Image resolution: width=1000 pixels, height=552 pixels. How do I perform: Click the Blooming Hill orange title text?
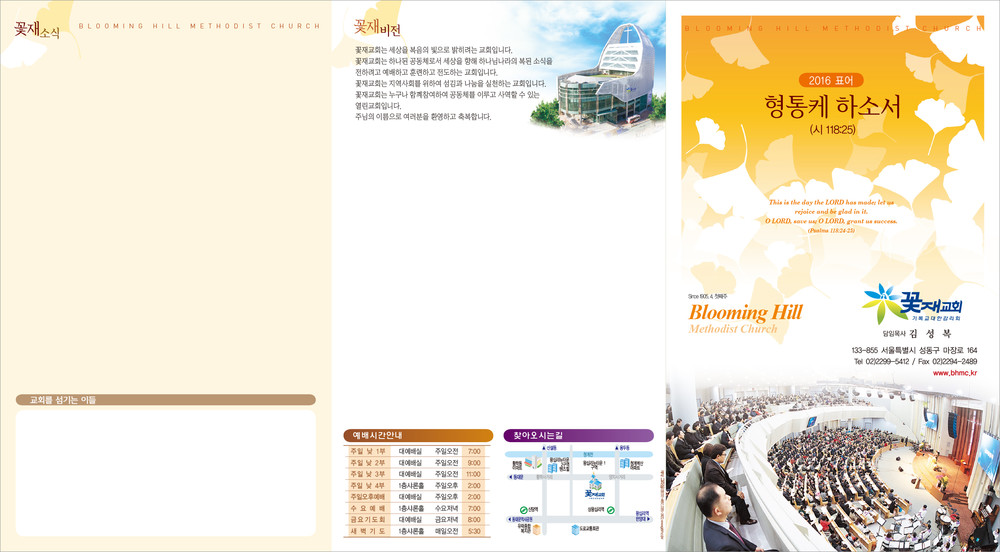[745, 313]
